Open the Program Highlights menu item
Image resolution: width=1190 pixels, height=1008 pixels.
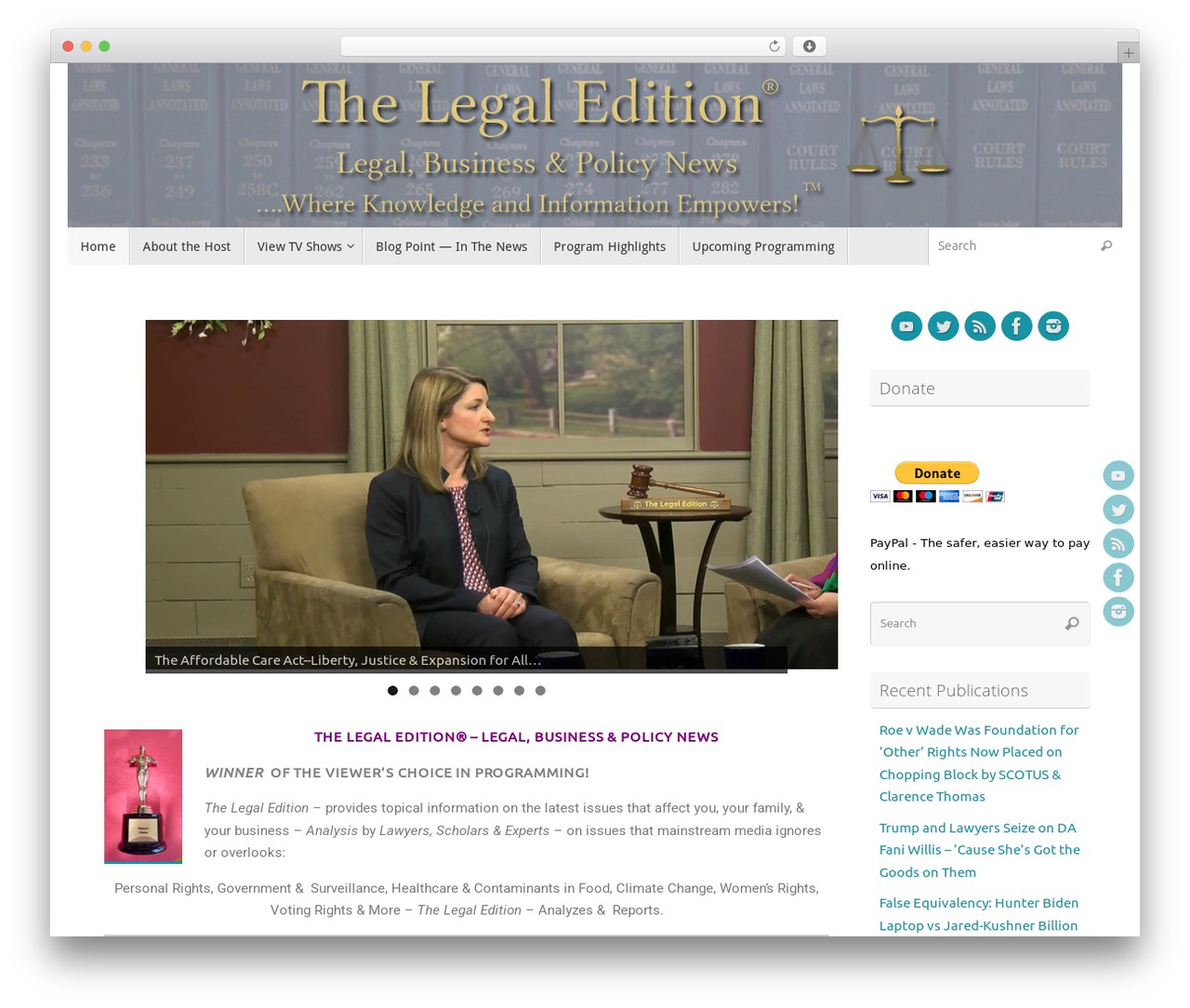610,246
